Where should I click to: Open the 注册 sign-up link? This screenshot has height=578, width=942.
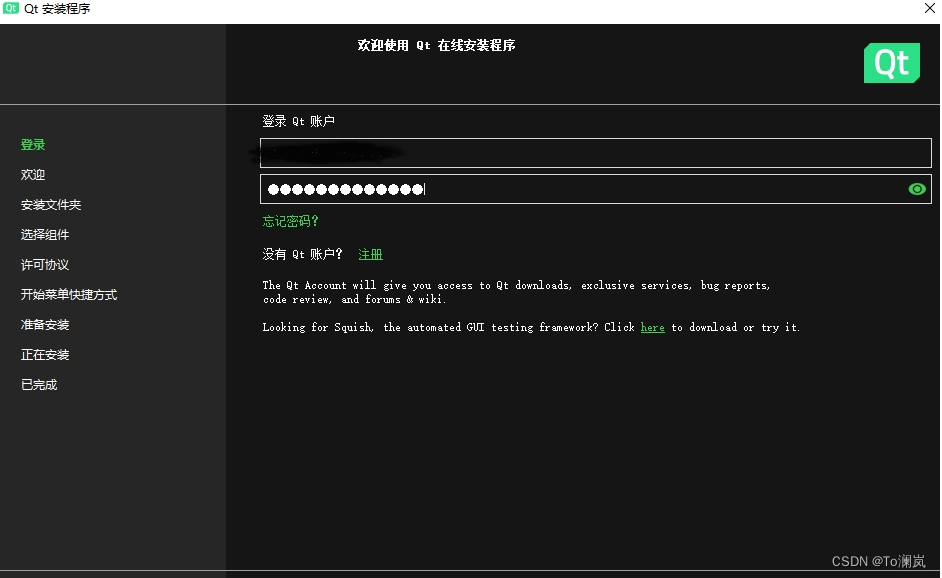(370, 254)
